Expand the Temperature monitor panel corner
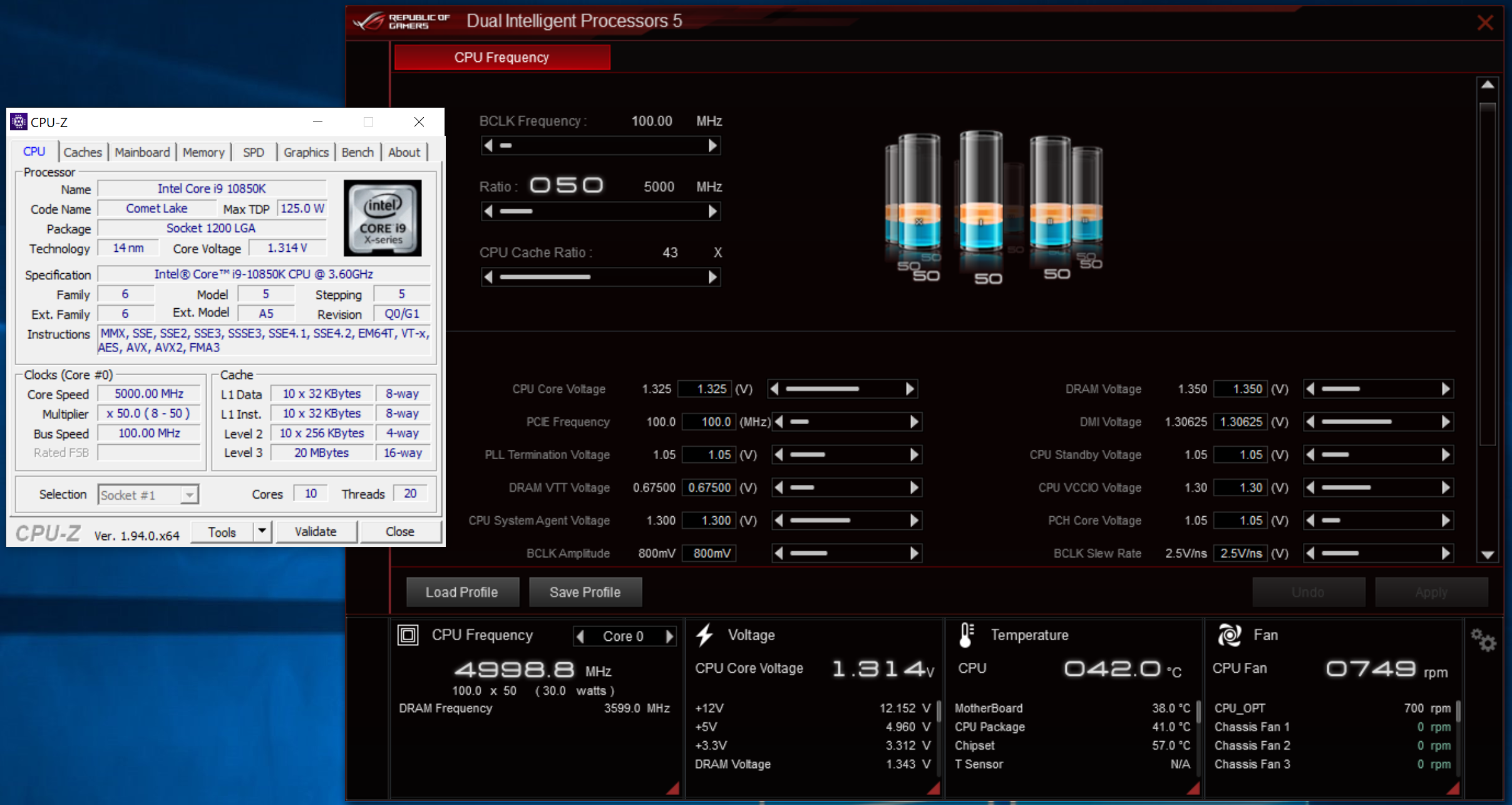 tap(1193, 789)
